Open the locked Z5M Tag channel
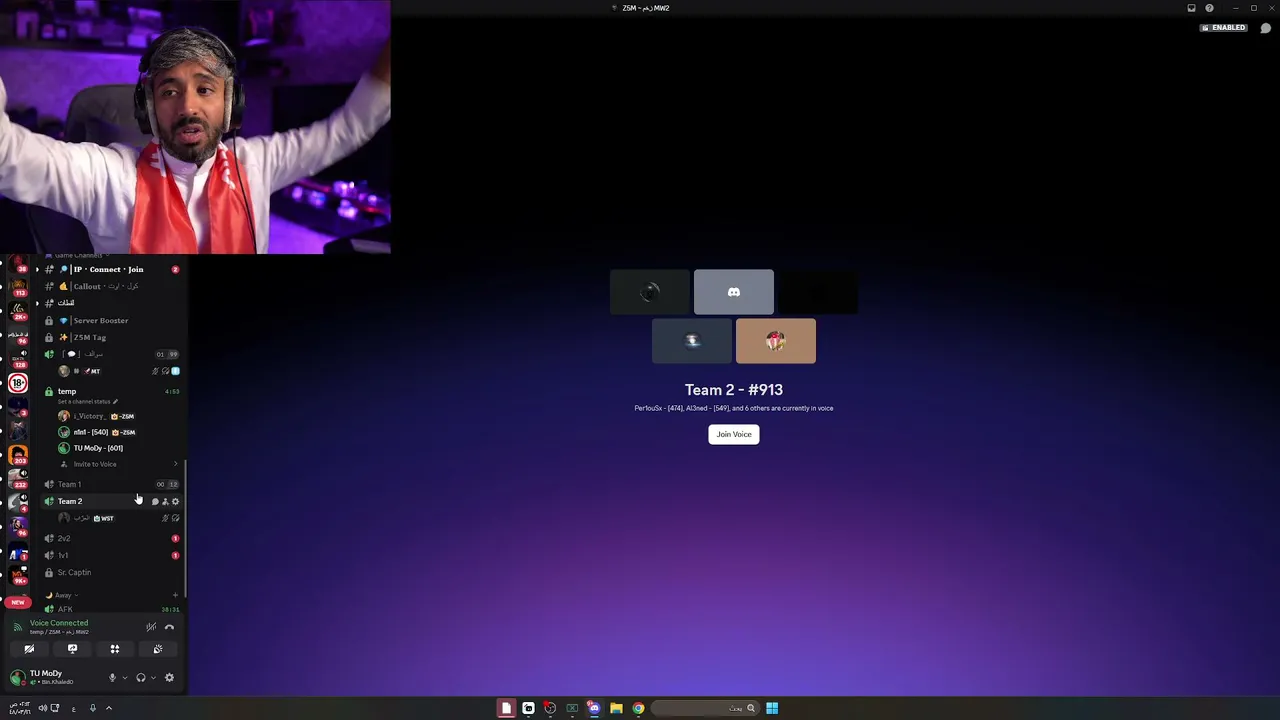 click(110, 337)
